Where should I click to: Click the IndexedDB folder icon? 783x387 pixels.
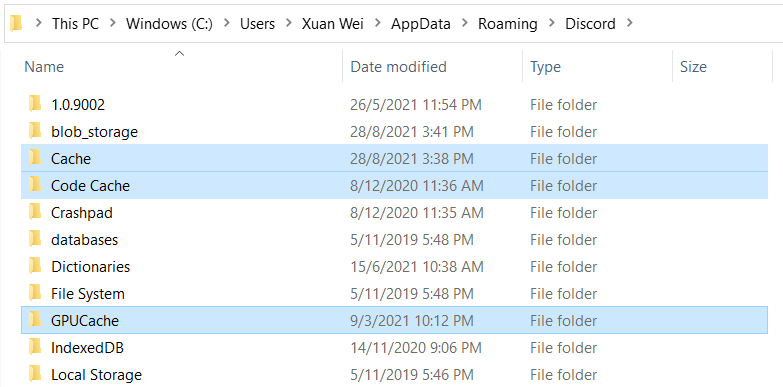[x=35, y=347]
